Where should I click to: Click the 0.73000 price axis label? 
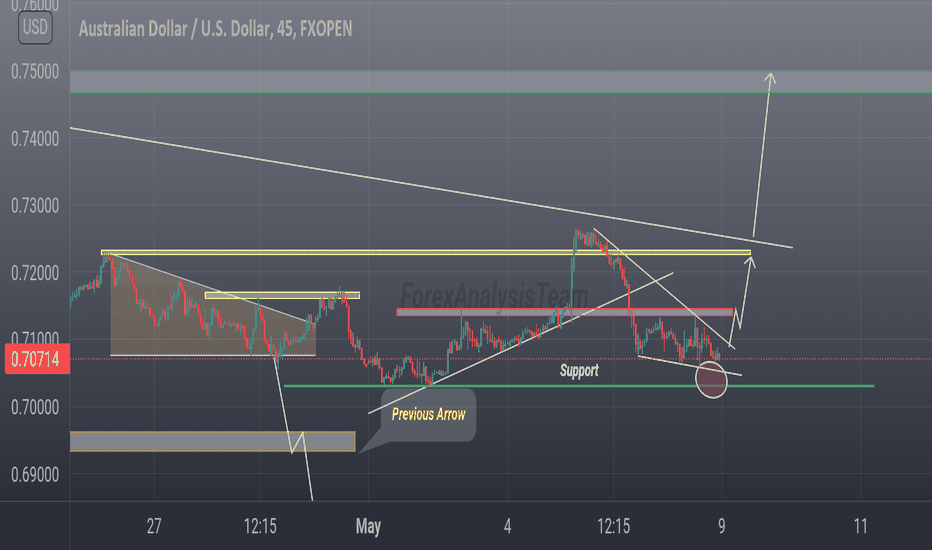35,206
